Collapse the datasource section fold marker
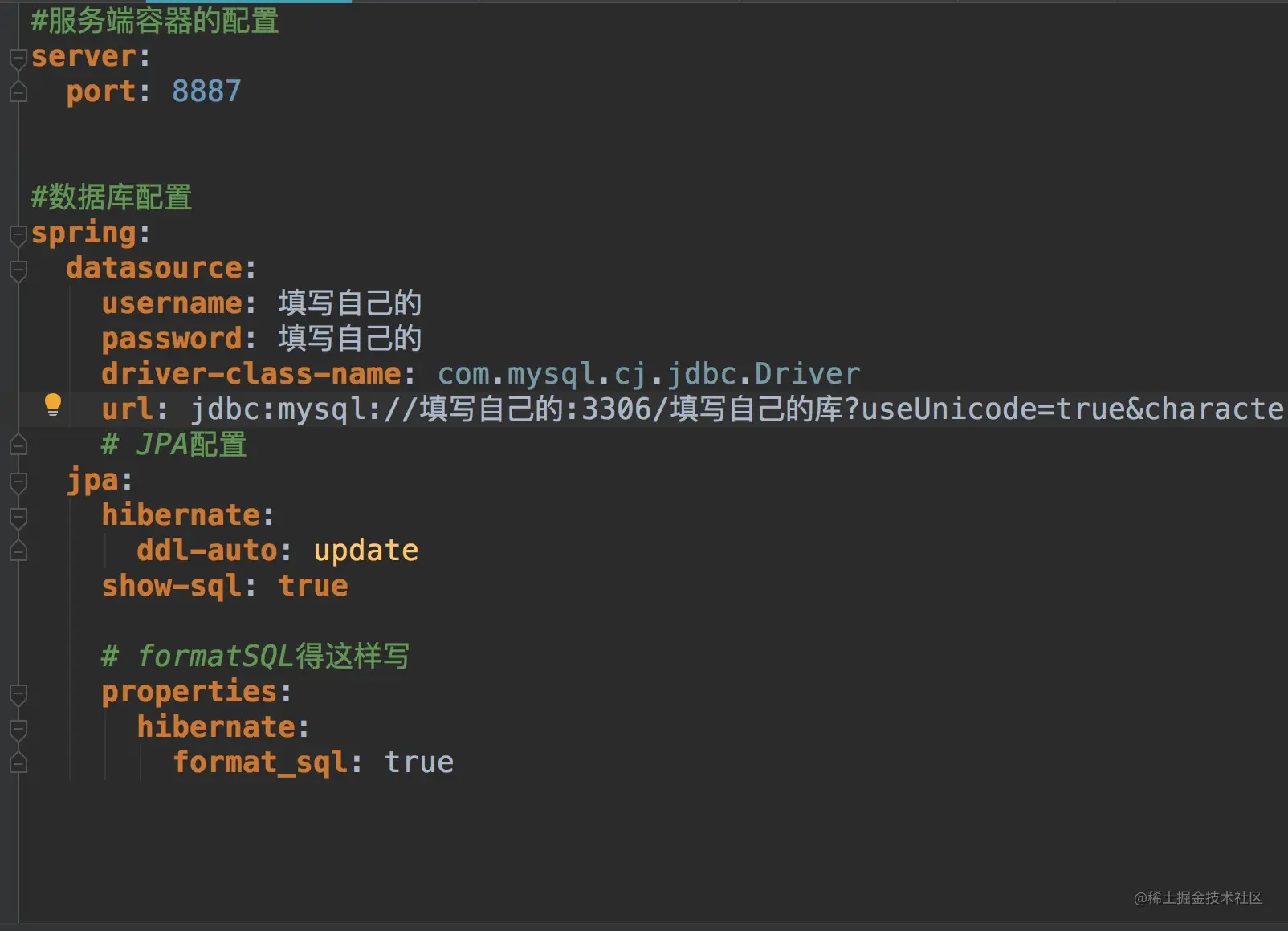Screen dimensions: 1288x931 coord(18,270)
